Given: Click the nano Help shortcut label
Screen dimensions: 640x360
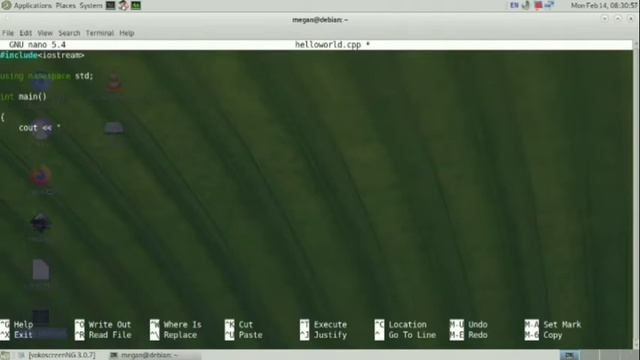Looking at the screenshot, I should [x=23, y=324].
